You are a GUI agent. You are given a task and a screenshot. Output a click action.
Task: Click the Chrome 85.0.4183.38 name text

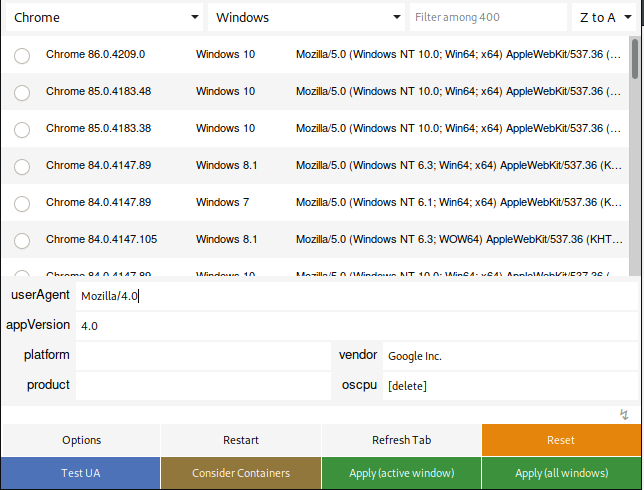click(x=99, y=128)
